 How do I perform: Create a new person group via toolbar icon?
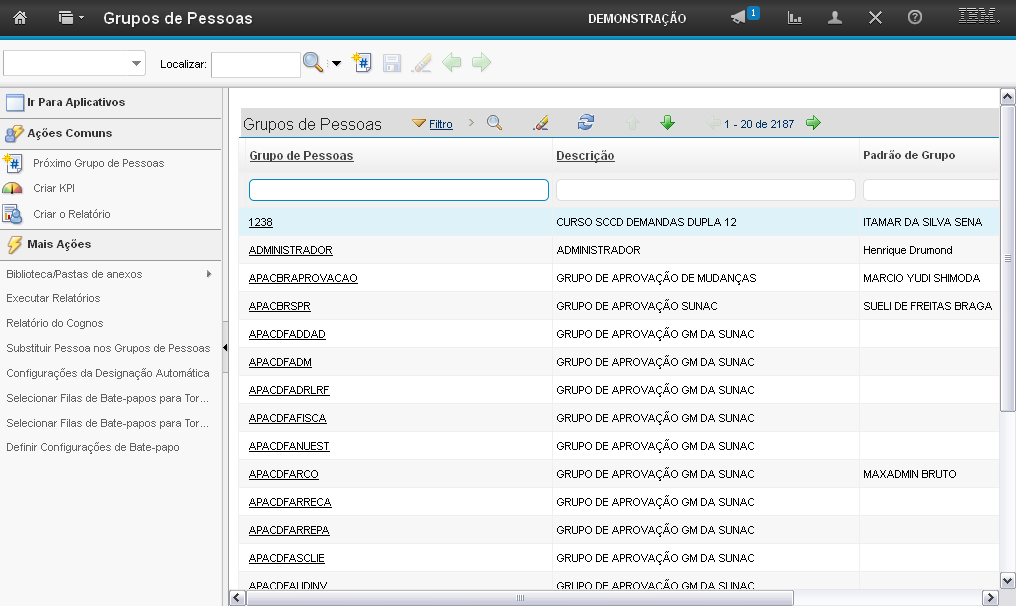click(363, 63)
